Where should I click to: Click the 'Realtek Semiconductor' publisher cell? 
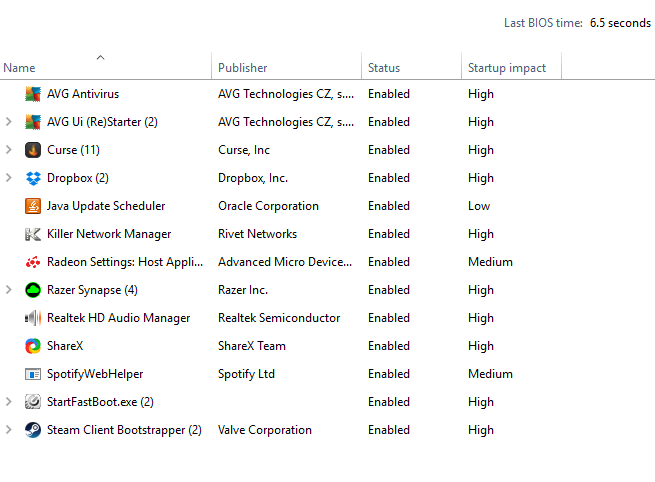279,318
